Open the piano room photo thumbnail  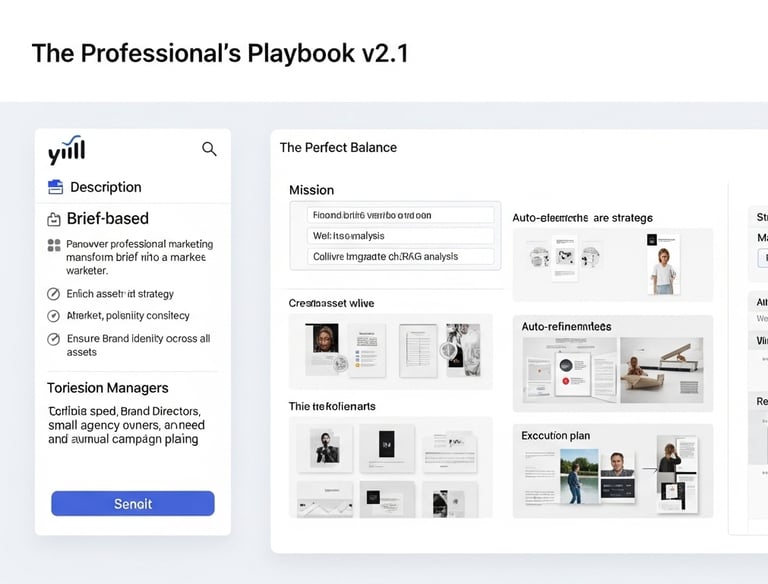pyautogui.click(x=662, y=370)
